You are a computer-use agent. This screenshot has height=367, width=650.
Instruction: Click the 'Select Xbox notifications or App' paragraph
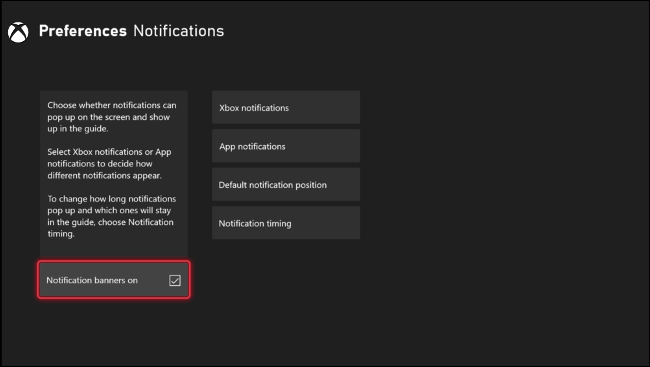[x=109, y=163]
